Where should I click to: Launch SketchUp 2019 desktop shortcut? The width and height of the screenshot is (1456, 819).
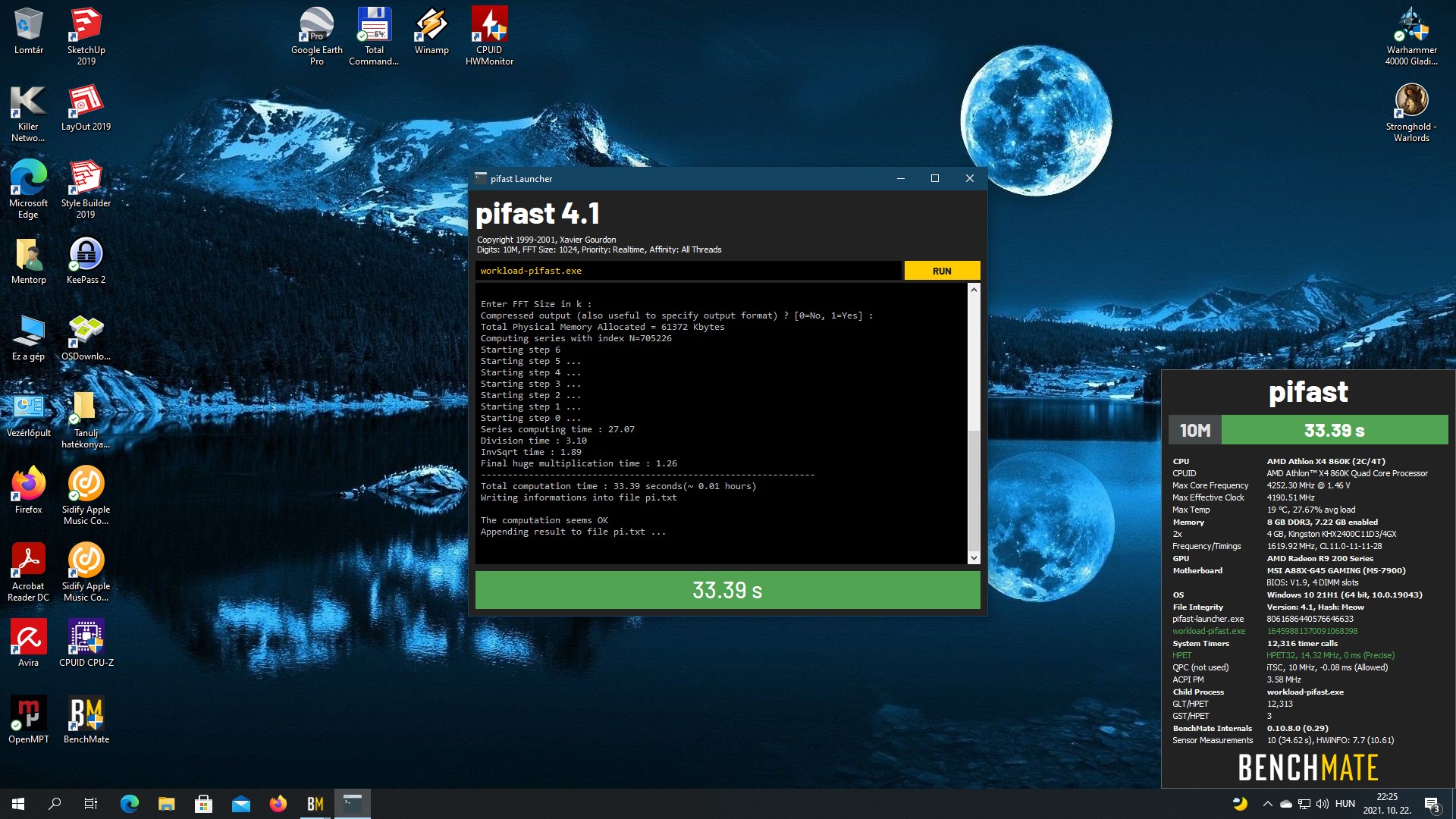(86, 36)
